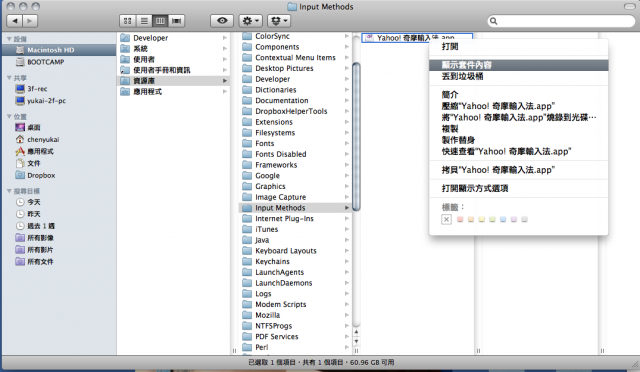
Task: Select 使用者 folder in first column
Action: click(x=174, y=59)
